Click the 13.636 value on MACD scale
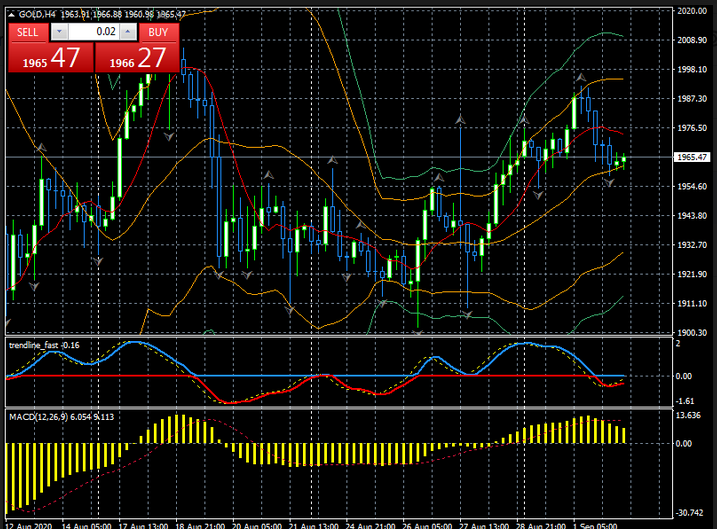The image size is (717, 529). pos(690,415)
